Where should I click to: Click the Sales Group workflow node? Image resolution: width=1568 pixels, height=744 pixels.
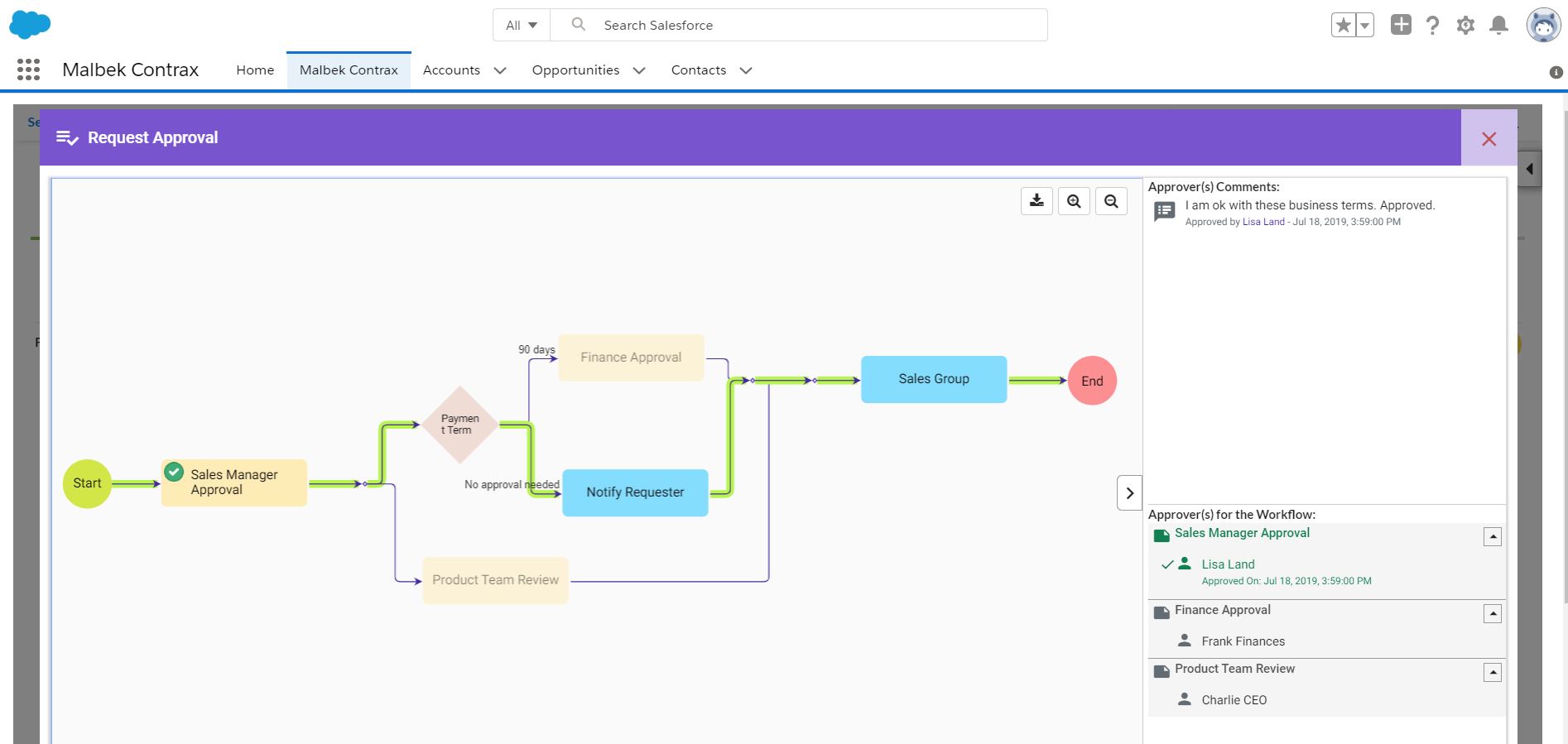tap(934, 379)
